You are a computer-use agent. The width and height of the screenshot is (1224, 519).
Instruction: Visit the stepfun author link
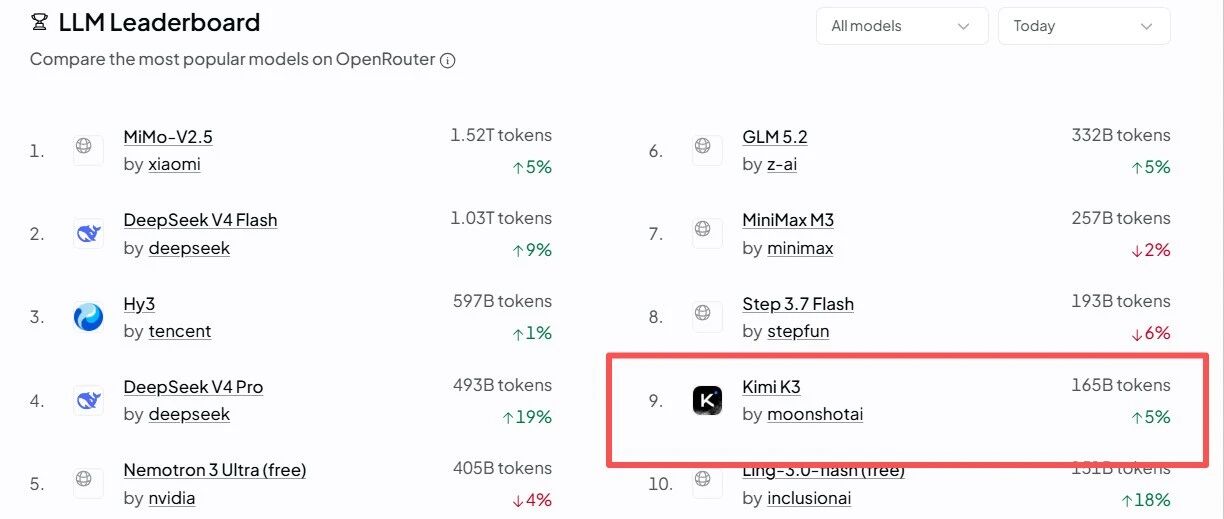click(x=798, y=331)
